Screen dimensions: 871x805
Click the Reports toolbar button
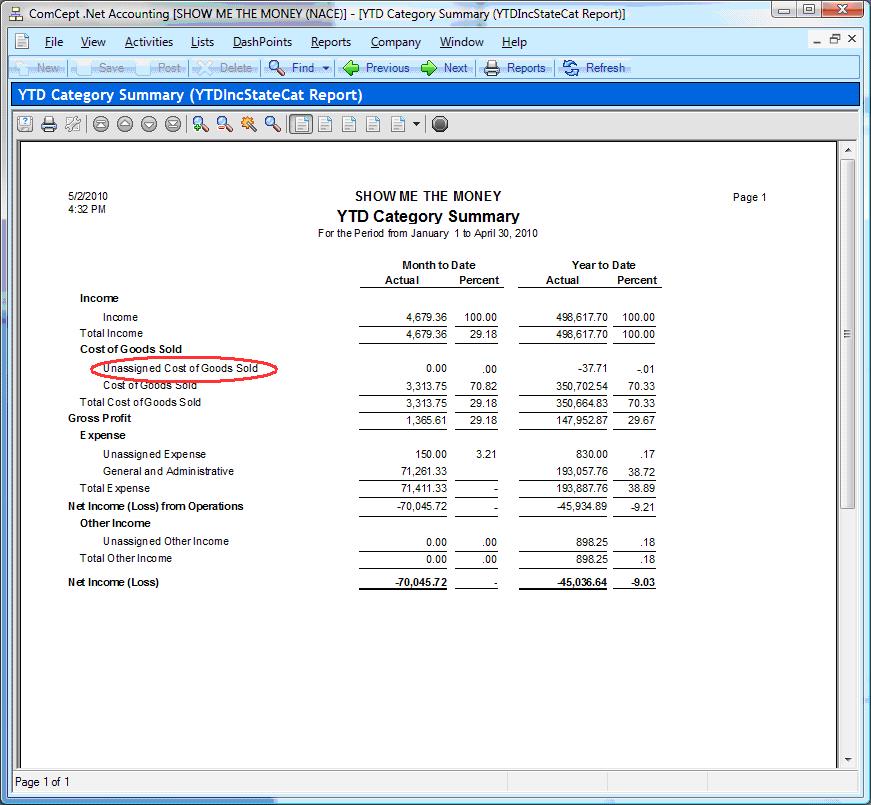click(x=515, y=68)
